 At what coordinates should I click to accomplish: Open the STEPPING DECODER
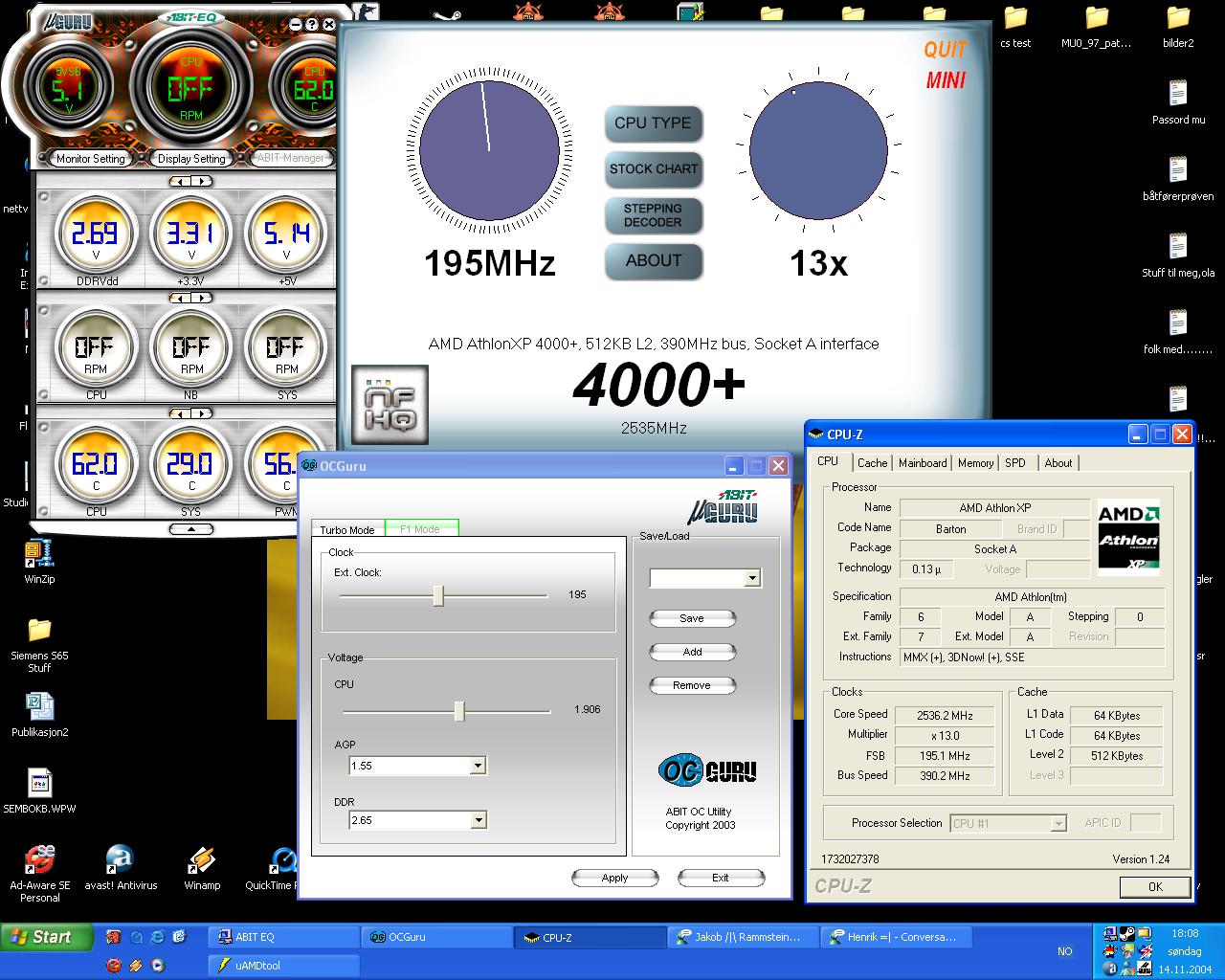[654, 215]
